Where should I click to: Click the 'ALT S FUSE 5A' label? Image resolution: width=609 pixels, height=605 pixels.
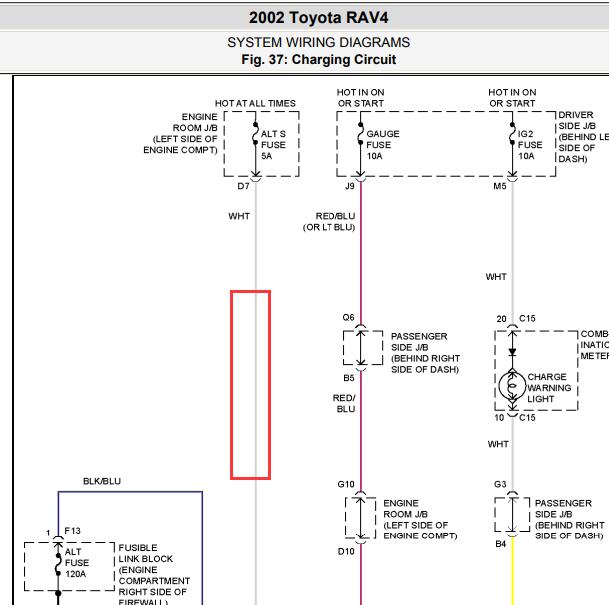coord(273,145)
